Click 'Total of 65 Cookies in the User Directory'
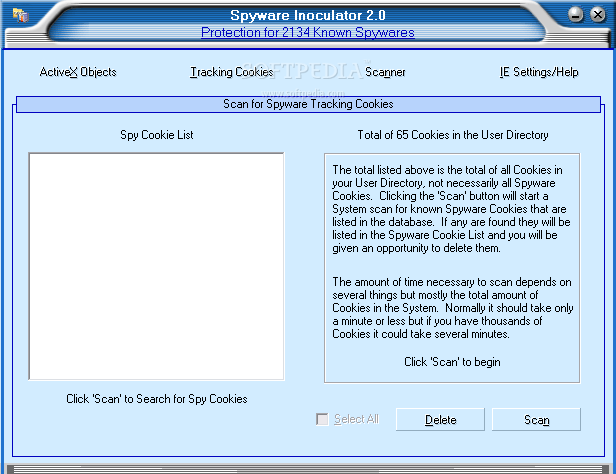Screen dimensions: 616x474 click(x=453, y=135)
